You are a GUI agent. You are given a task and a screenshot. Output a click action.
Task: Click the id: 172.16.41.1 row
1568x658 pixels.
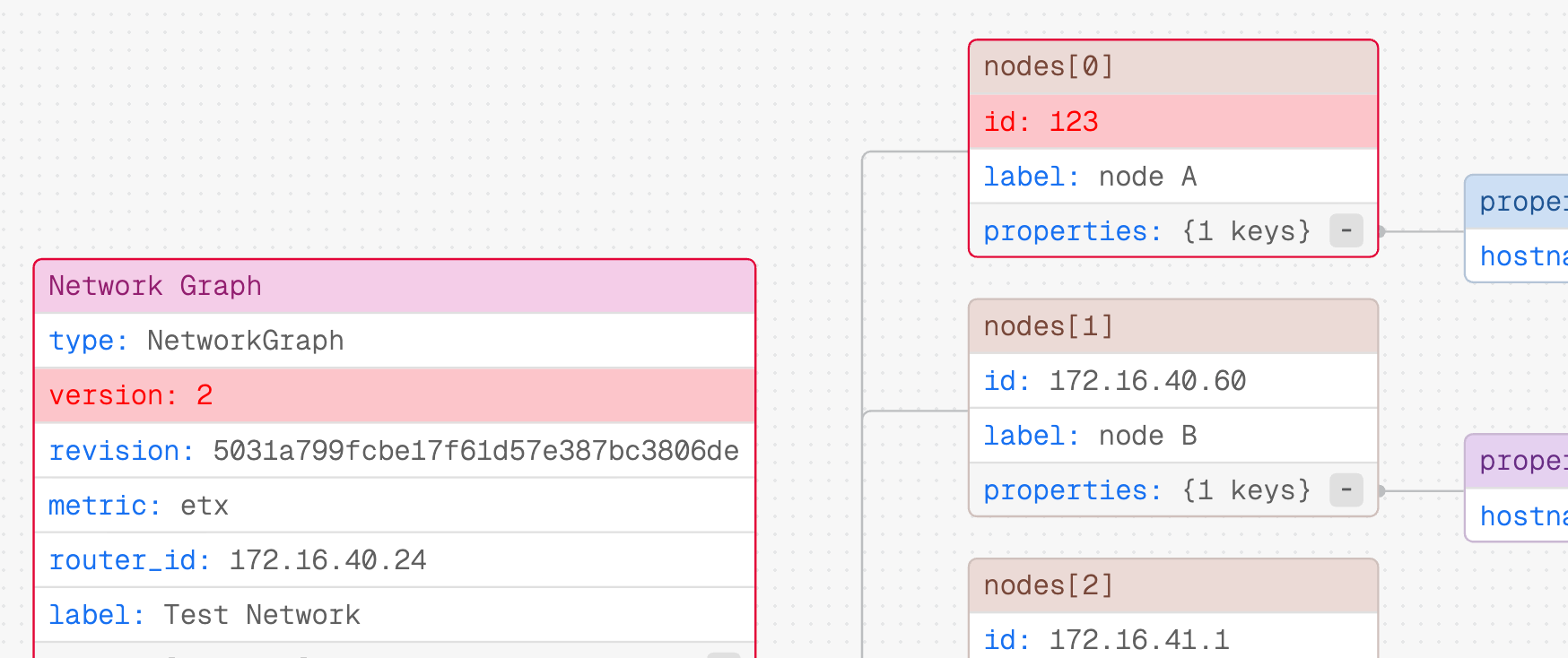(x=1172, y=639)
